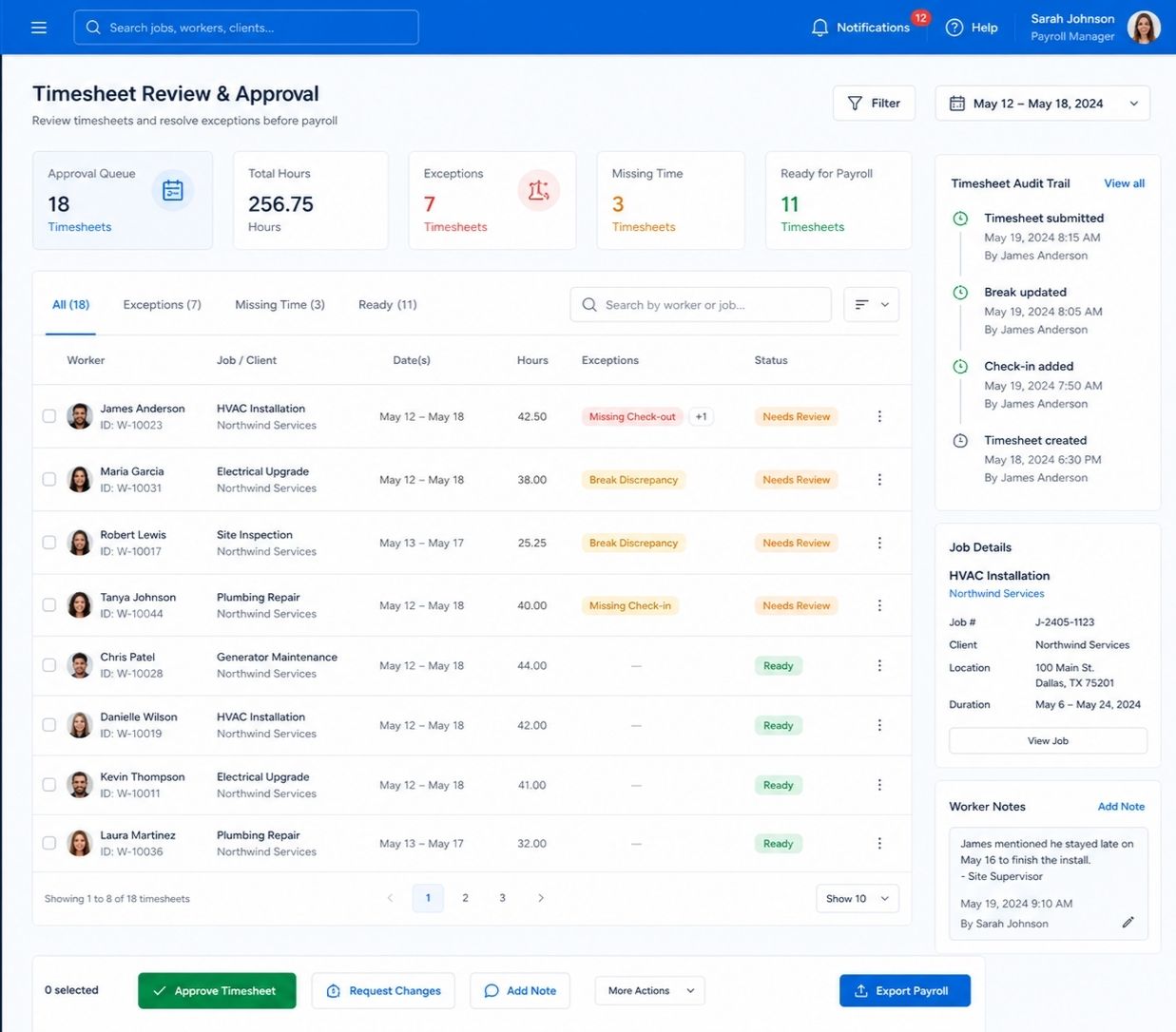Click the Check-in added clock icon
The height and width of the screenshot is (1032, 1176).
[x=960, y=367]
